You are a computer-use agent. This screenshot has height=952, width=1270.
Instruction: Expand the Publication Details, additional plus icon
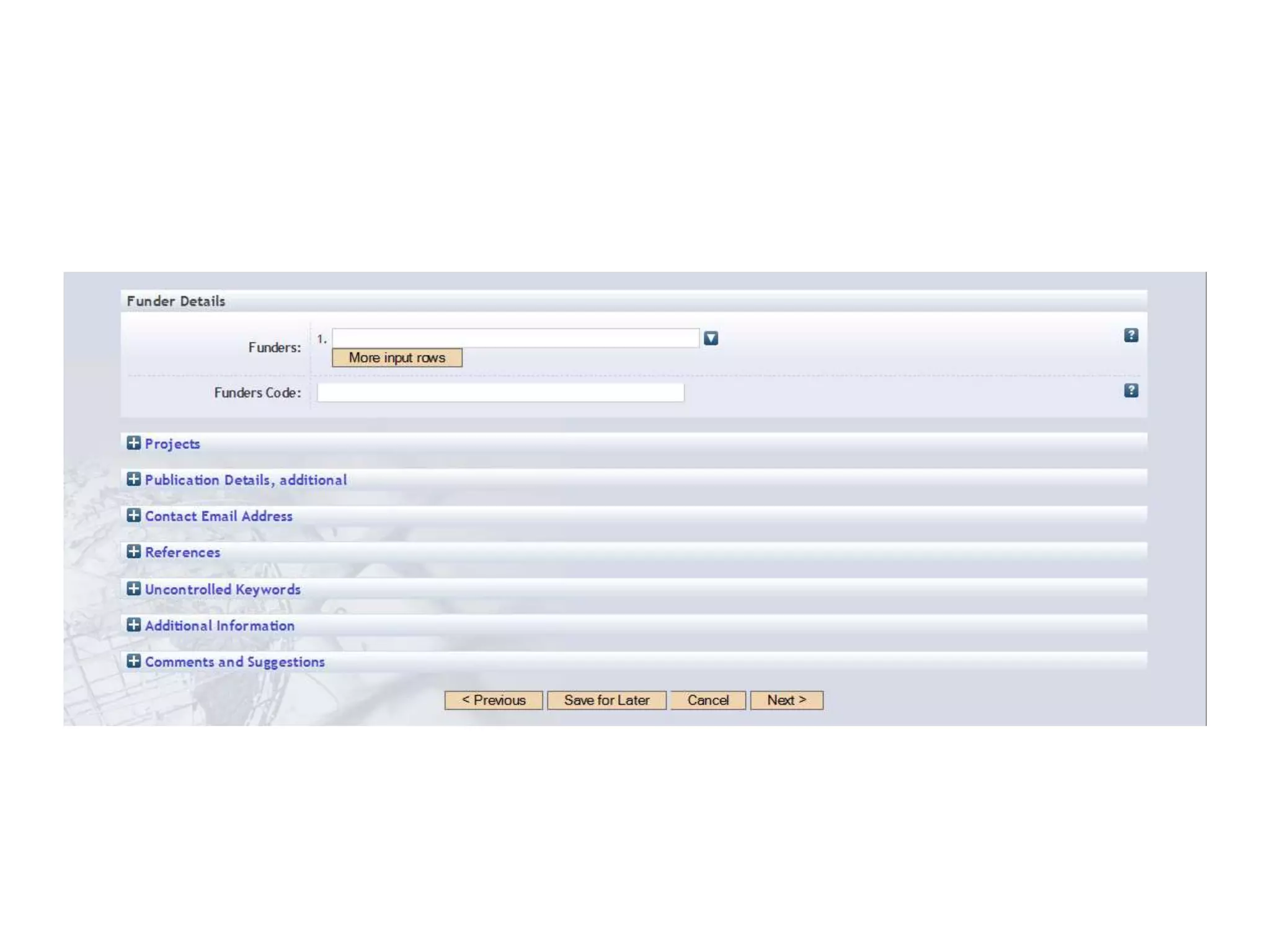click(x=133, y=479)
